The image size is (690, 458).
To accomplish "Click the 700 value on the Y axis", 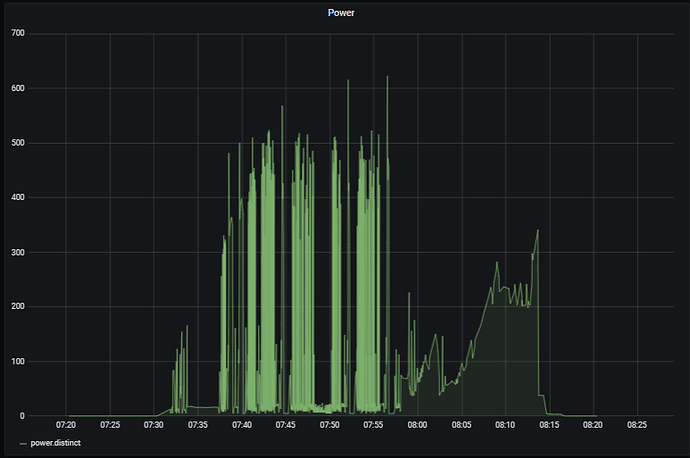I will (18, 33).
